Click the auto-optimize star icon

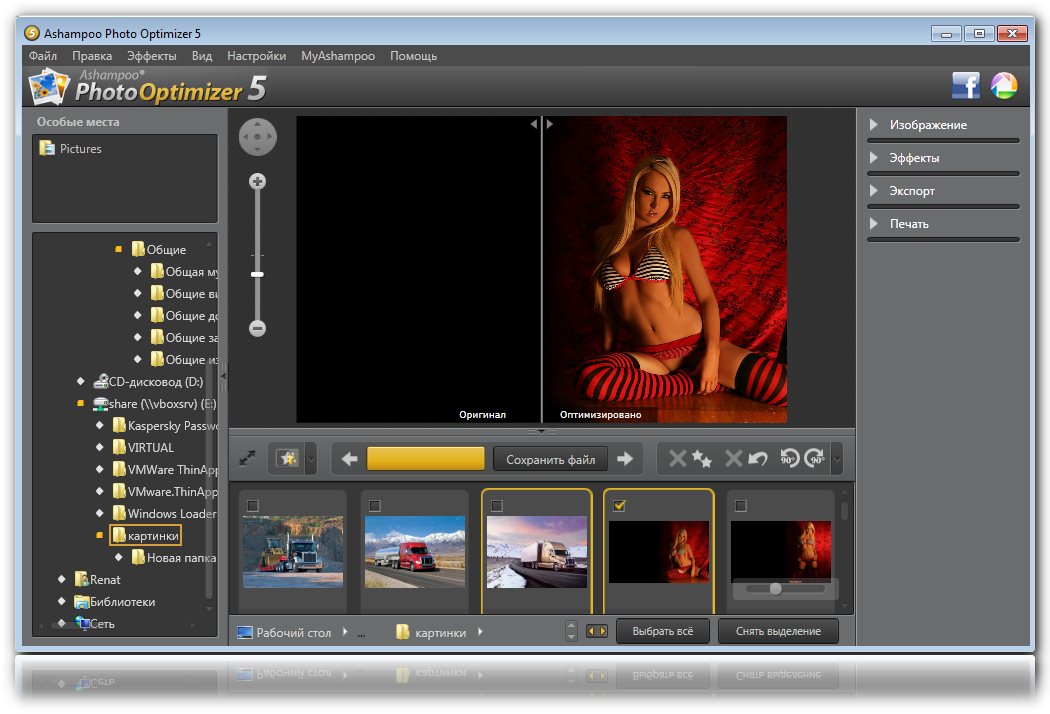[288, 459]
